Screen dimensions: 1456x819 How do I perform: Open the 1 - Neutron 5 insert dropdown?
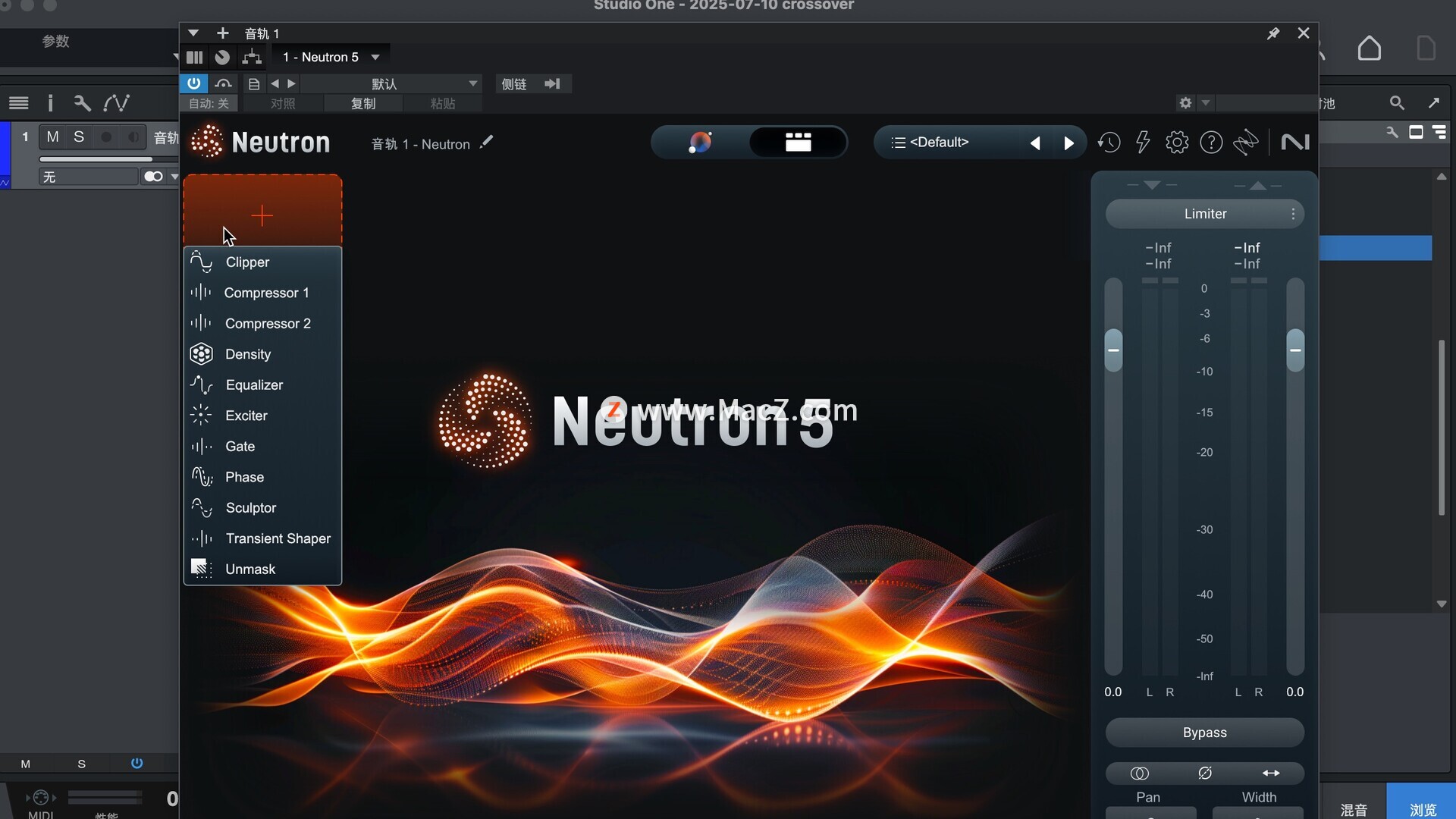(331, 57)
